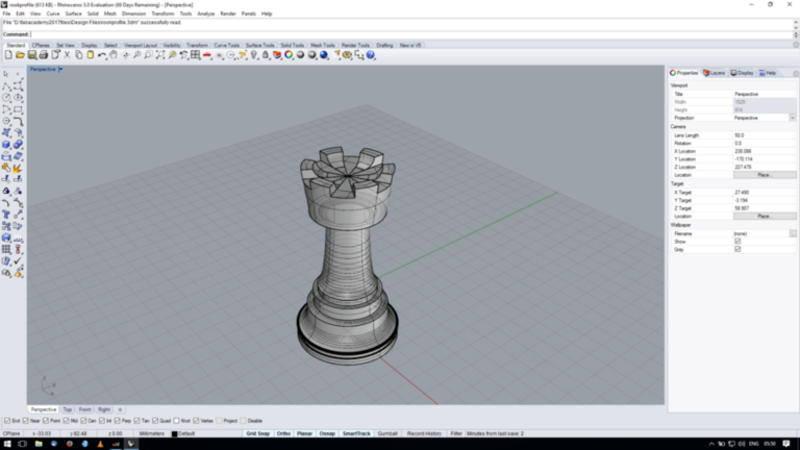Click the checkmark Check Objects icon
This screenshot has width=800, height=450.
pyautogui.click(x=18, y=261)
